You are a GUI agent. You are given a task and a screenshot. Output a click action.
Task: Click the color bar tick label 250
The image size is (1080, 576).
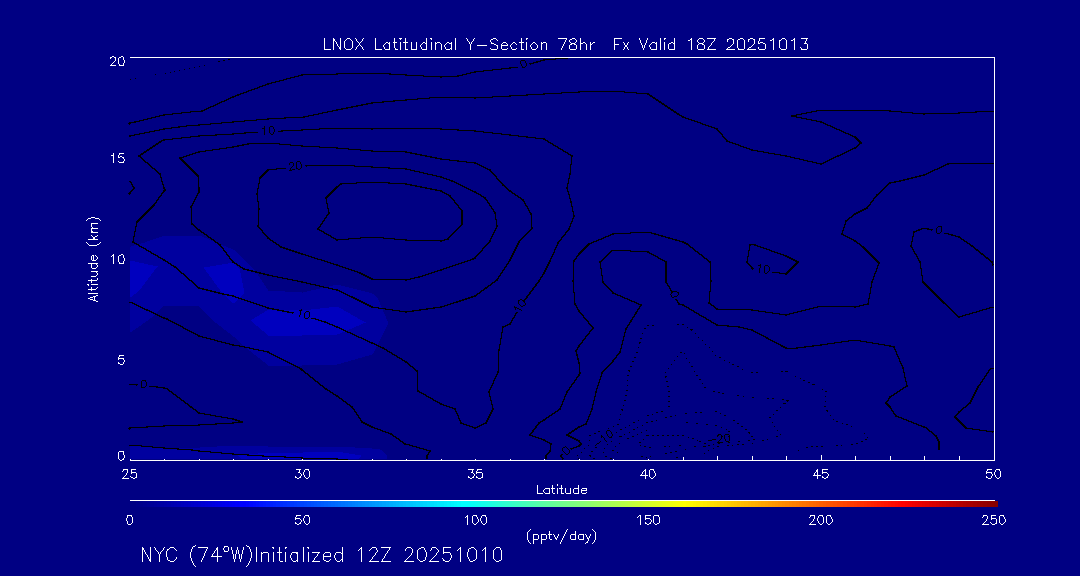[x=994, y=520]
